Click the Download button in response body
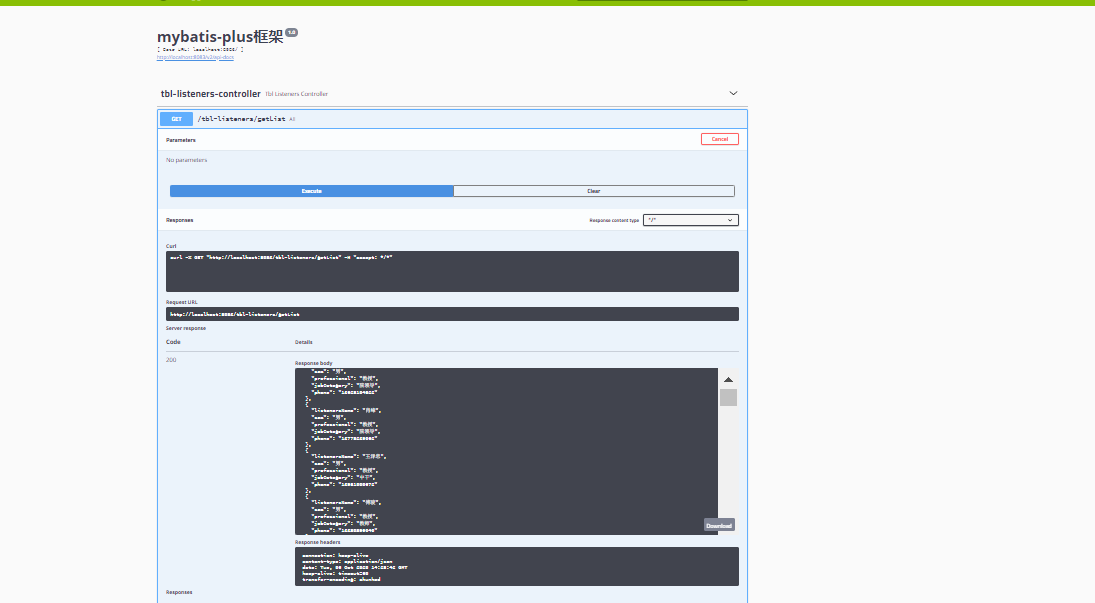This screenshot has width=1095, height=603. (719, 525)
